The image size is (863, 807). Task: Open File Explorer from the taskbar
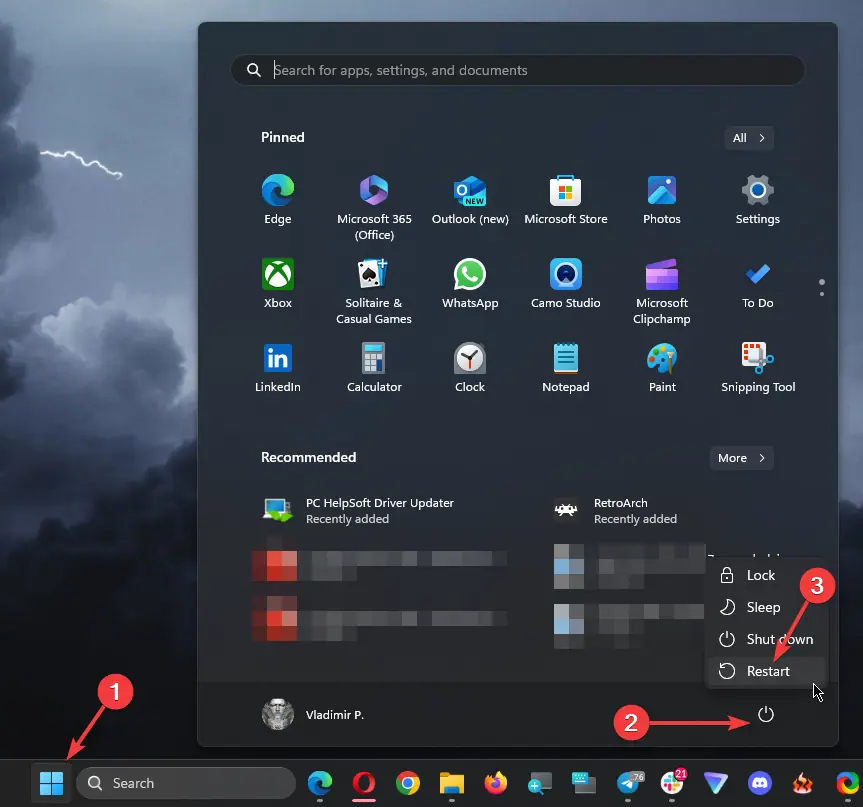pyautogui.click(x=452, y=783)
